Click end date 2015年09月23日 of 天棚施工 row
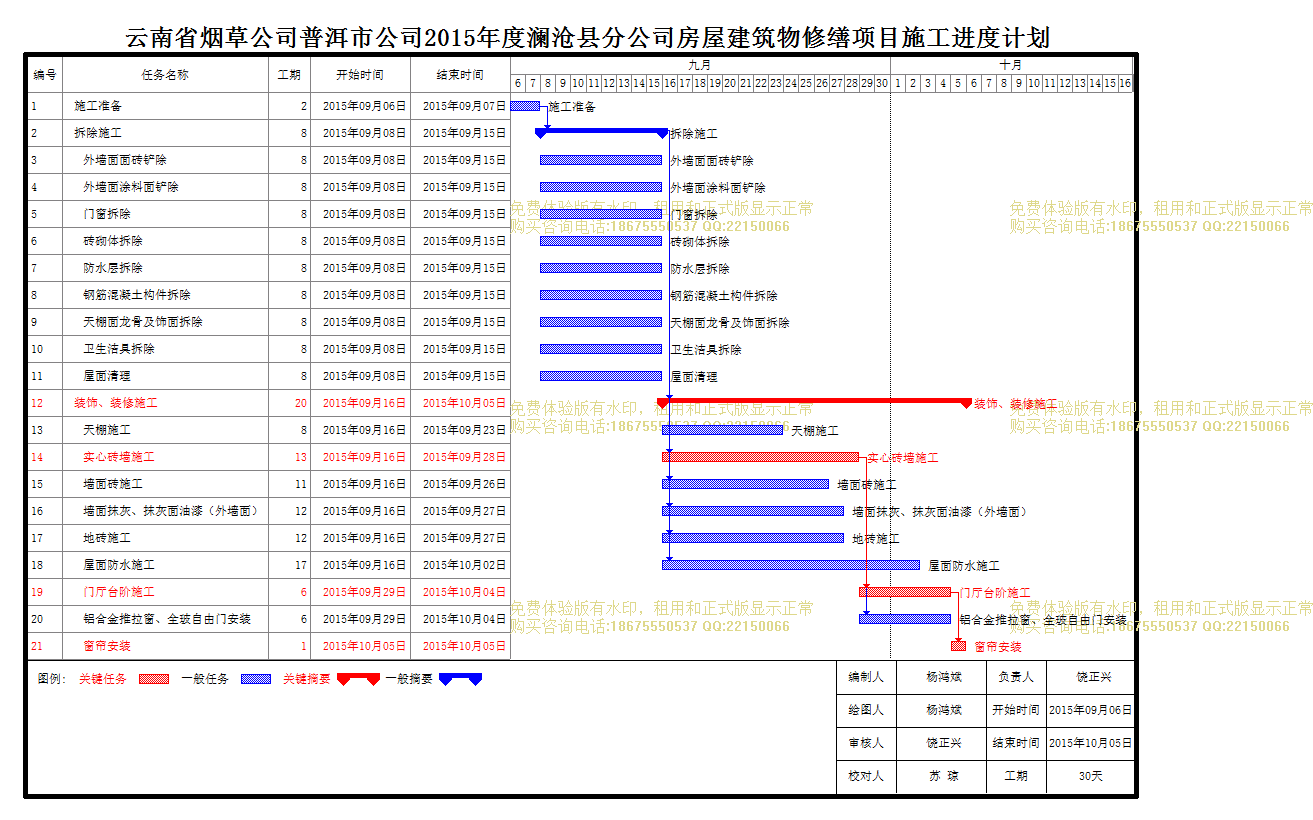The height and width of the screenshot is (820, 1313). click(x=464, y=430)
